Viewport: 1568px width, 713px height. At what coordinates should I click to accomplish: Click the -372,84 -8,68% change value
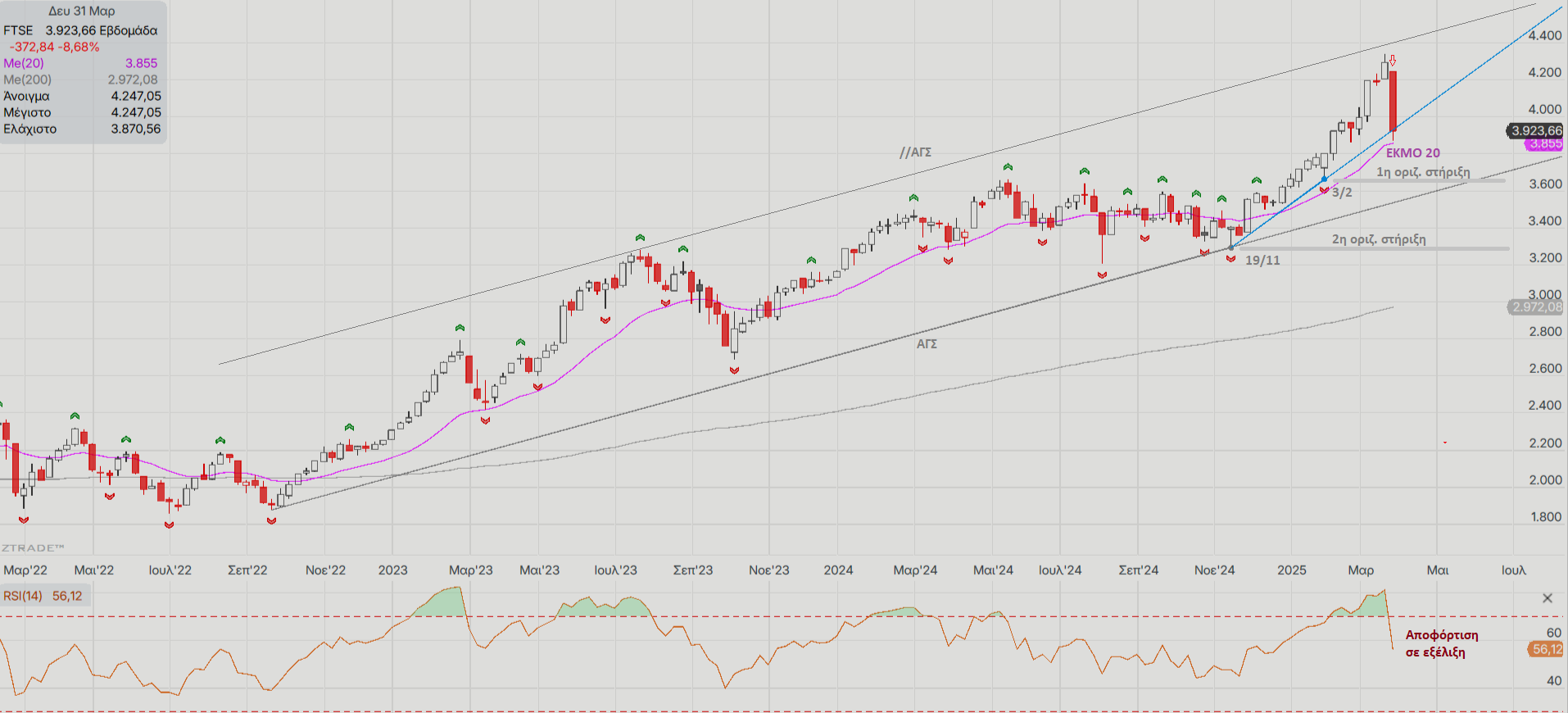(55, 47)
